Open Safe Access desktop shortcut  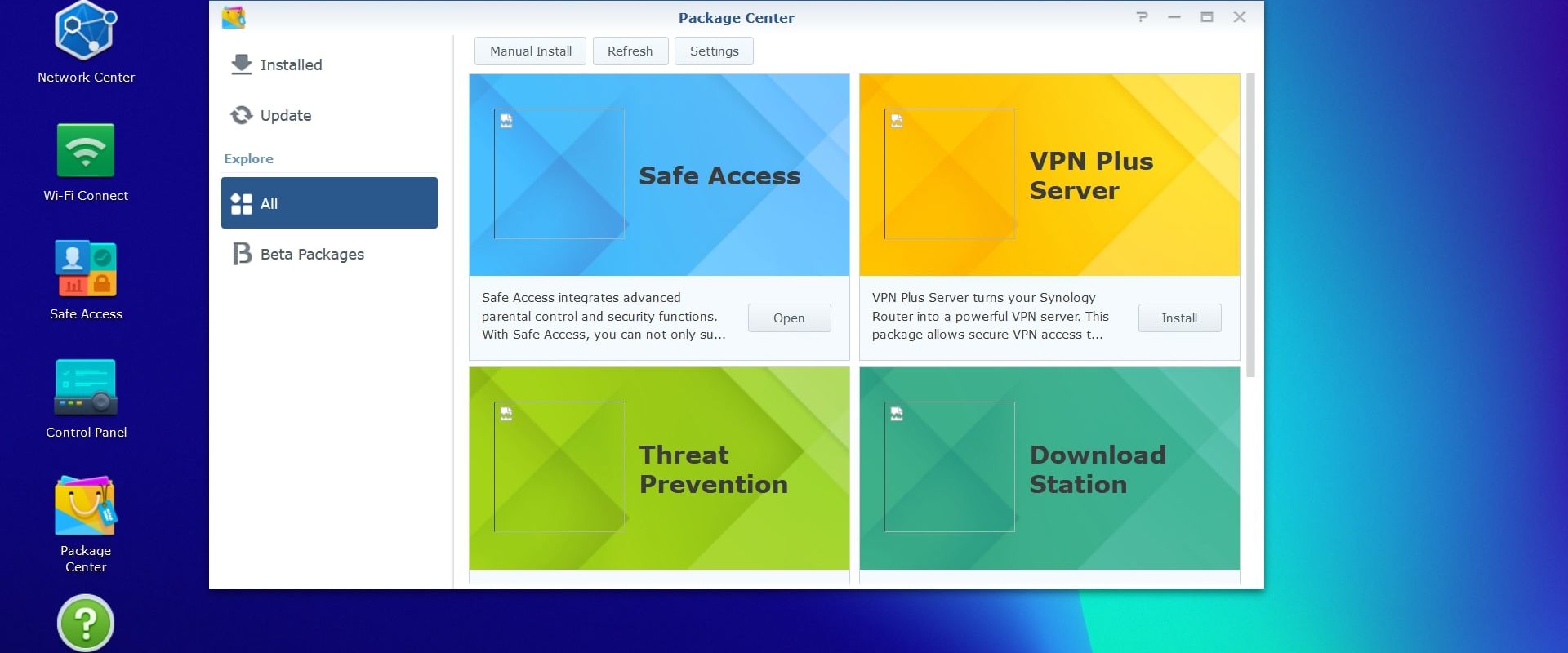point(86,269)
